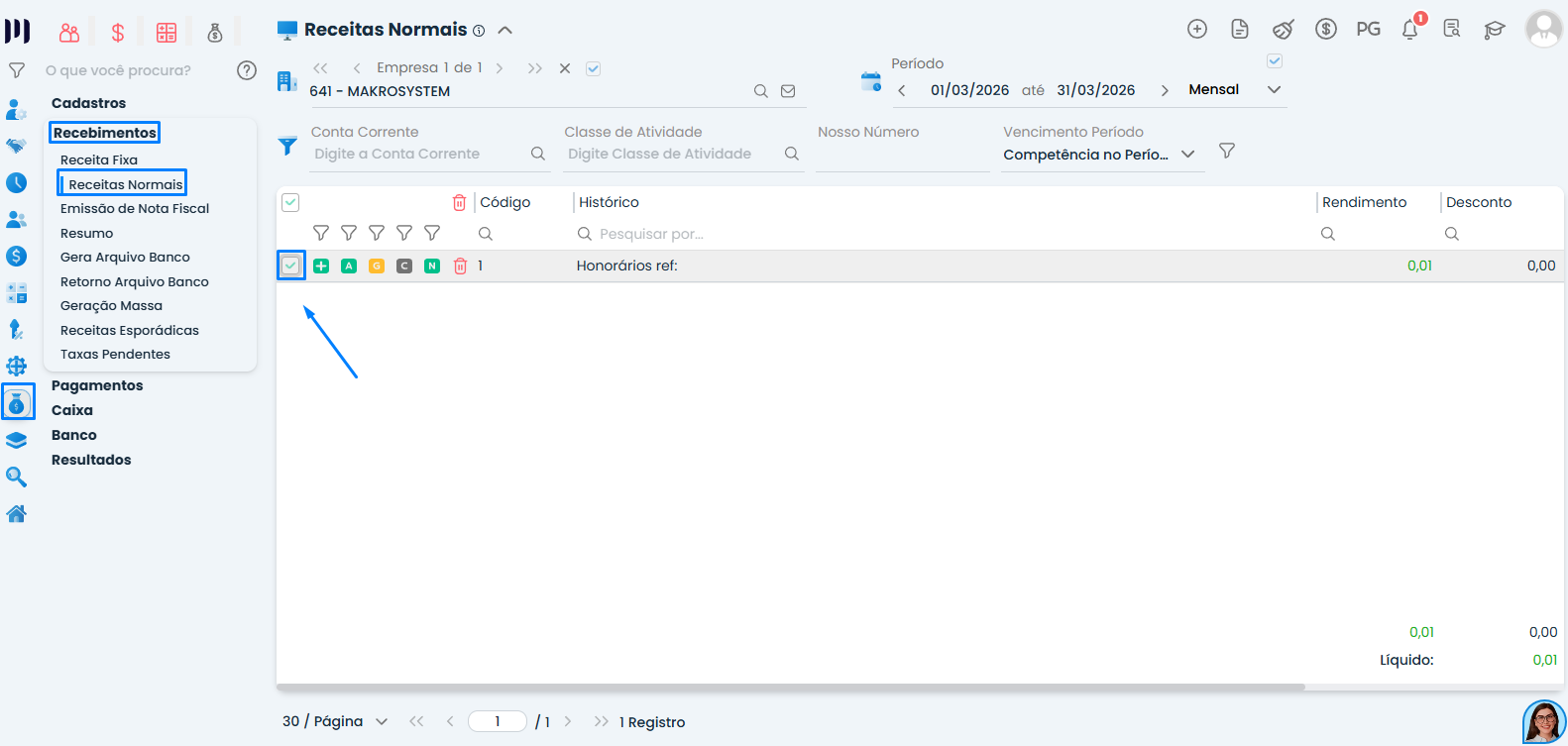Toggle the select-all checkbox in table header

[290, 202]
